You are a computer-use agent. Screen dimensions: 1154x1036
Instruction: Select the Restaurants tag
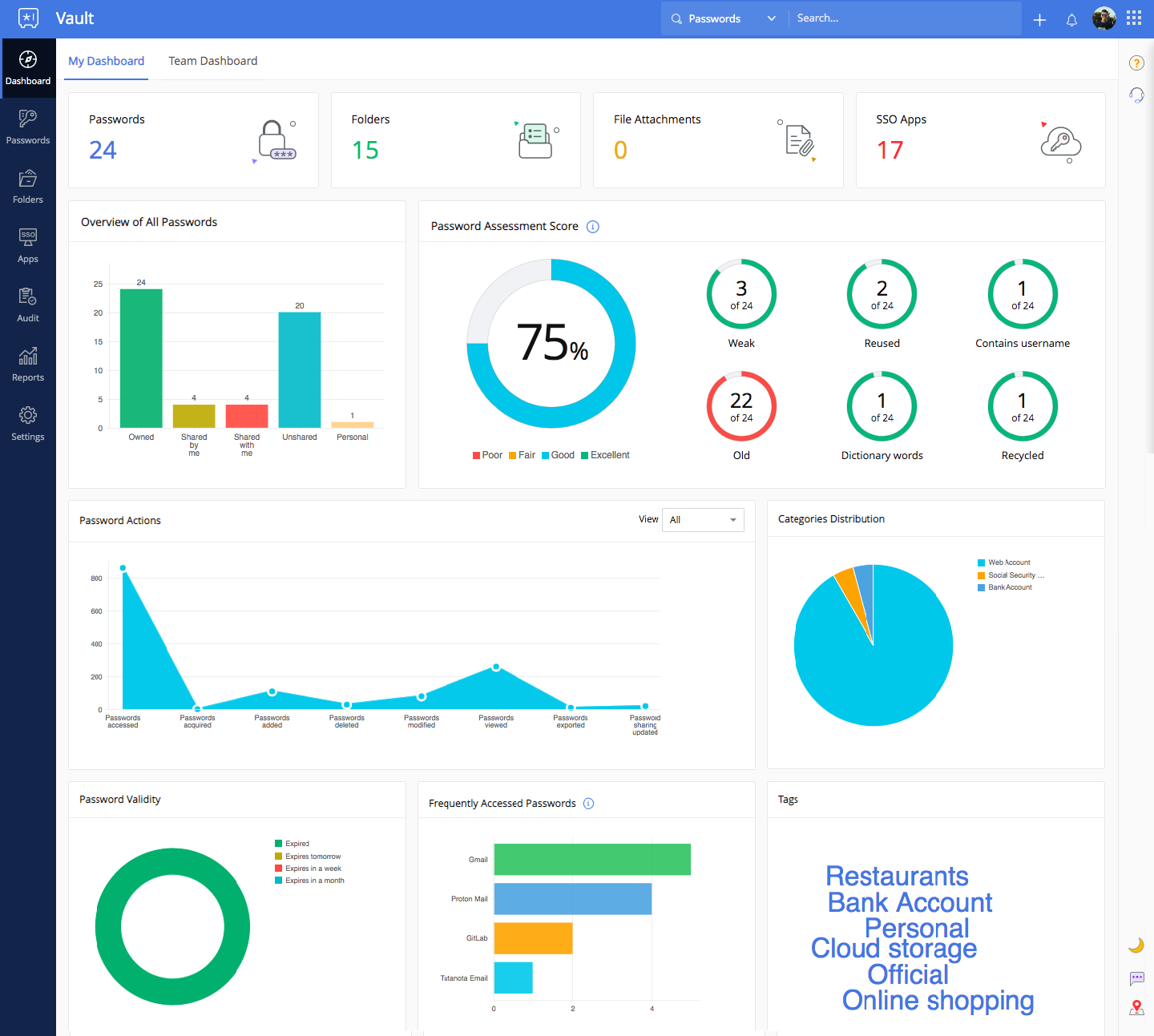(898, 876)
